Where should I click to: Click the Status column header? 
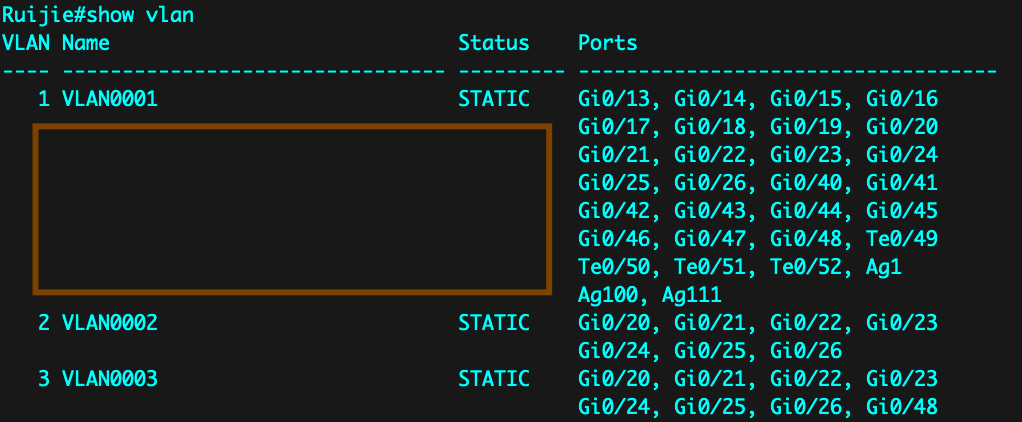494,43
